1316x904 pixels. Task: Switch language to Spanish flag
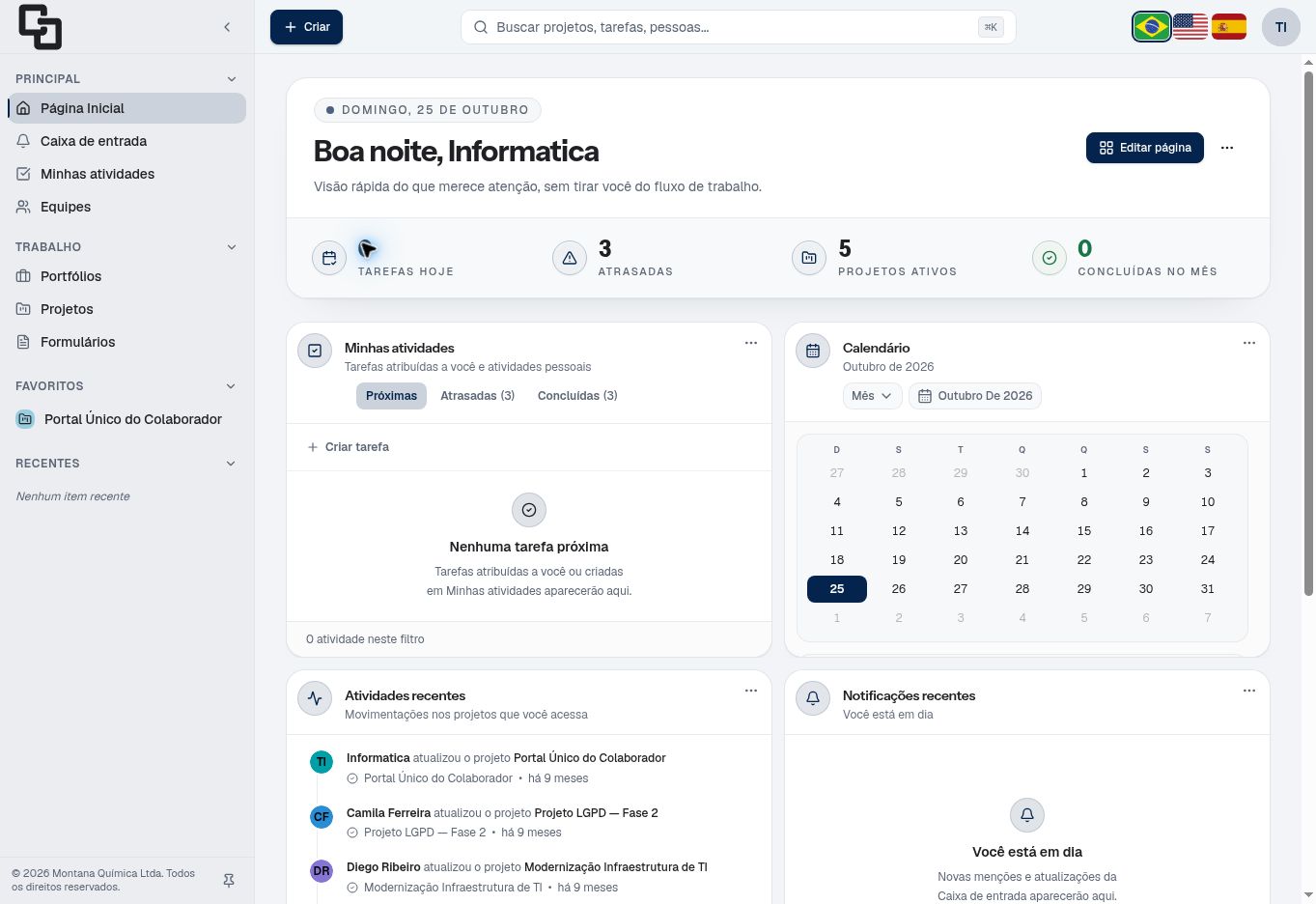tap(1229, 27)
